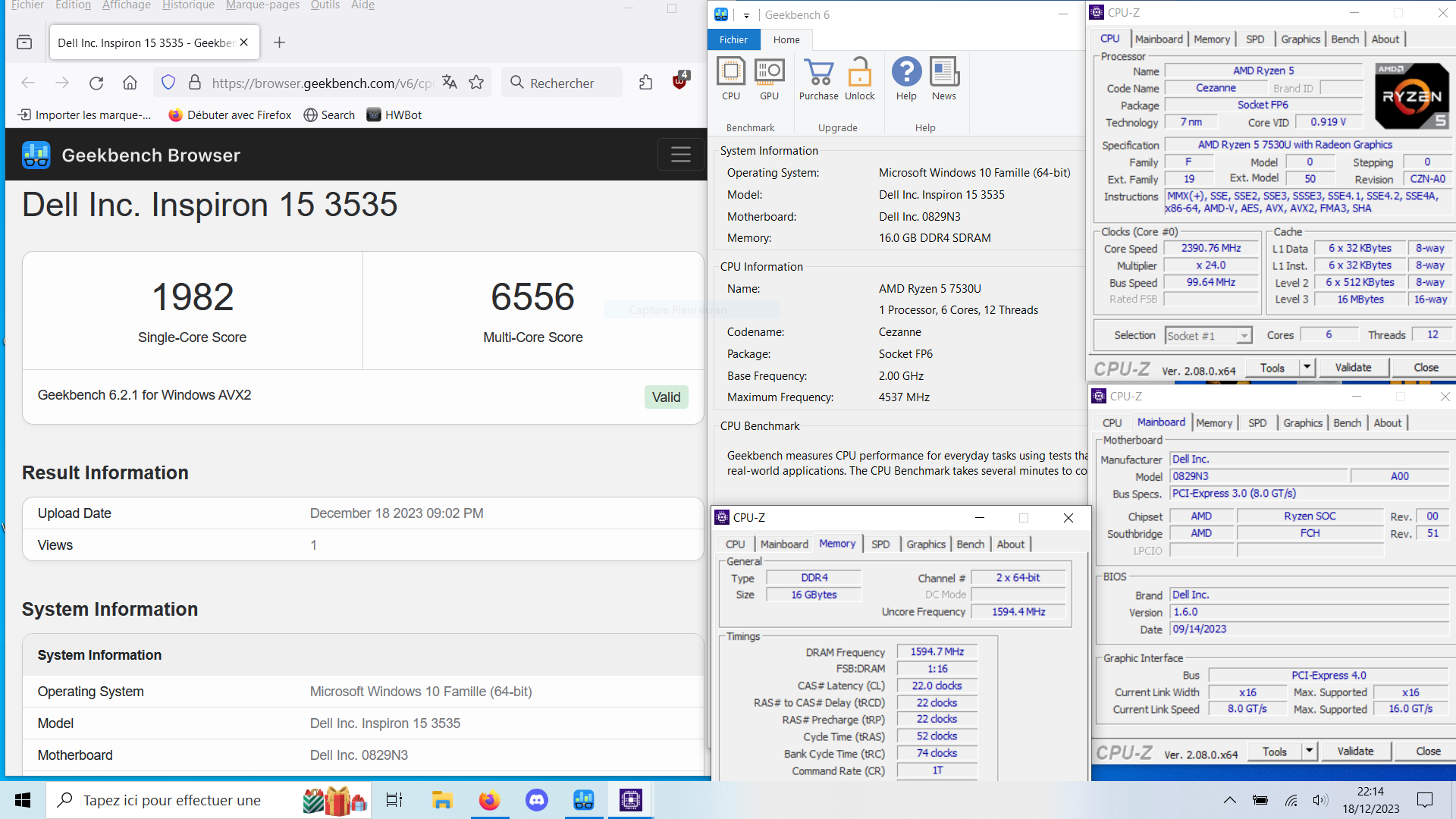Open a new Firefox tab
This screenshot has height=819, width=1456.
click(x=279, y=42)
